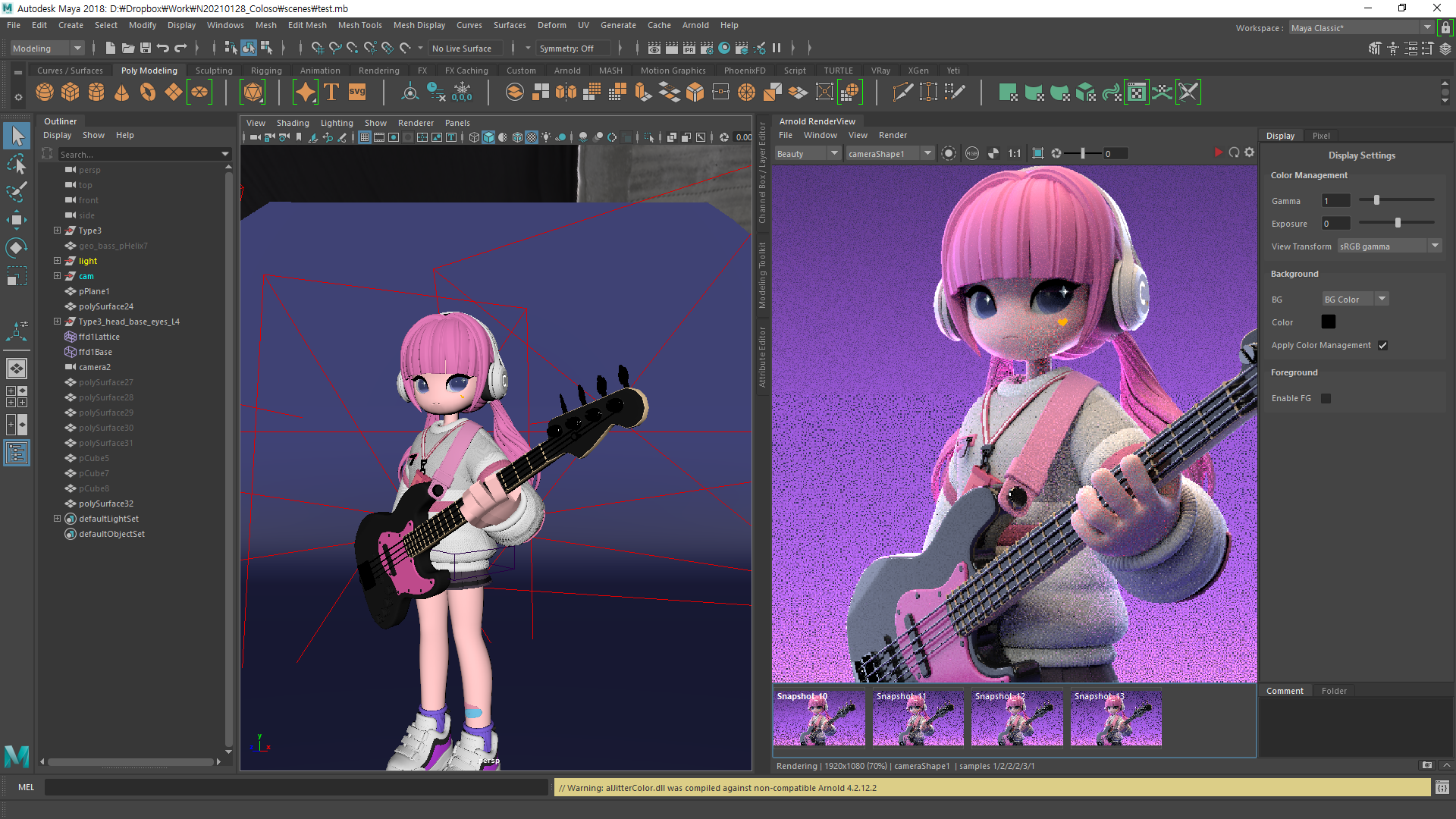The height and width of the screenshot is (819, 1456).
Task: Pause viewport with the pause icon
Action: click(777, 48)
